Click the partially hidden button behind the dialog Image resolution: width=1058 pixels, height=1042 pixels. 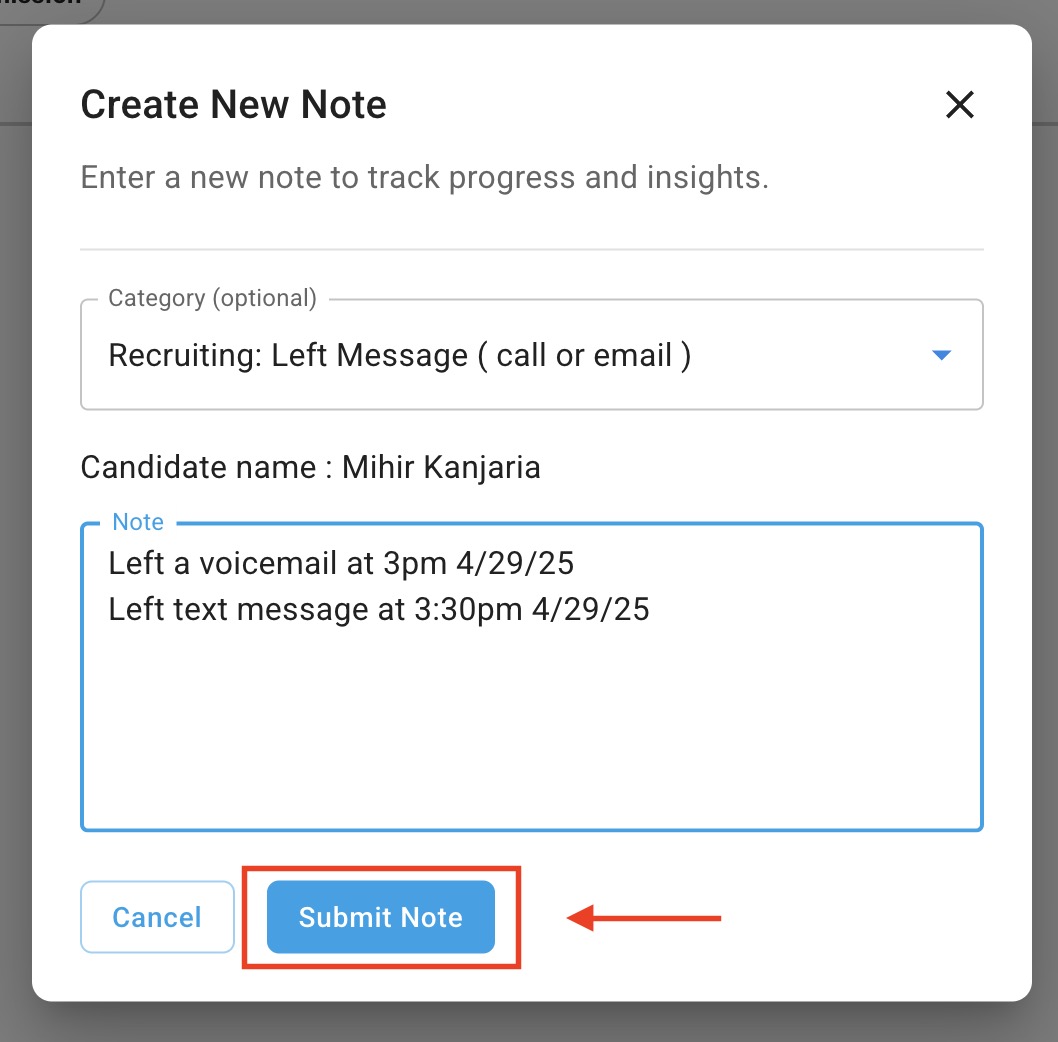point(50,6)
